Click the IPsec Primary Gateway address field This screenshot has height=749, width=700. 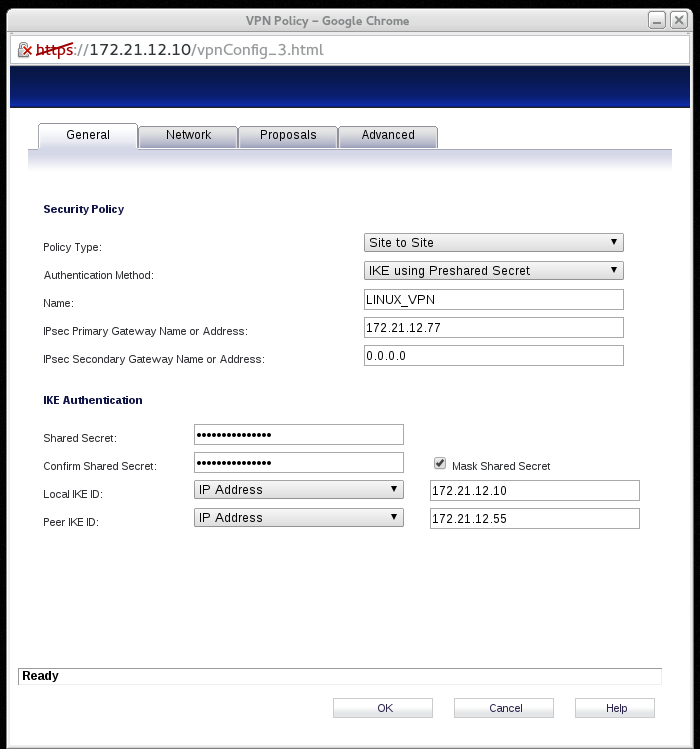(494, 328)
